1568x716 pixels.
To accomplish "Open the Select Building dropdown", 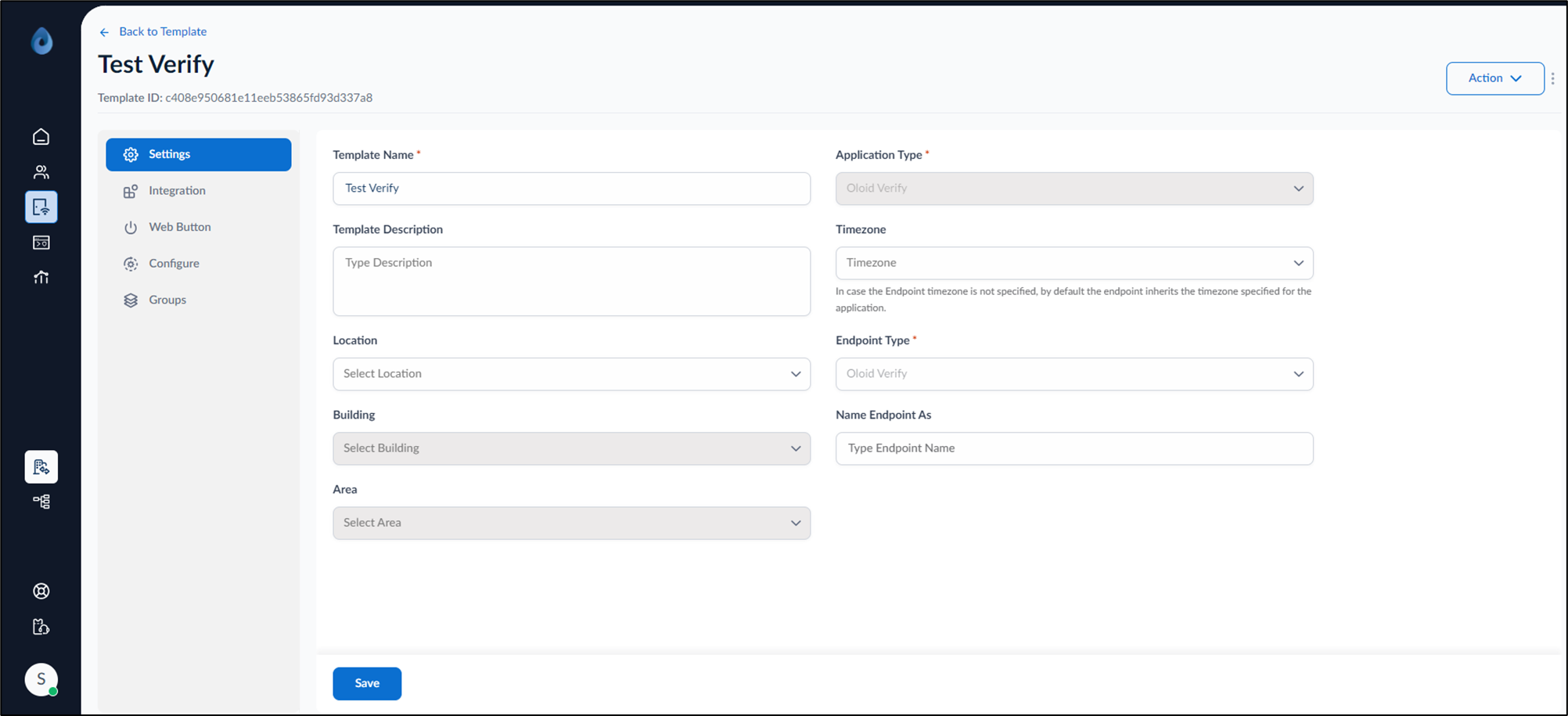I will [x=572, y=448].
